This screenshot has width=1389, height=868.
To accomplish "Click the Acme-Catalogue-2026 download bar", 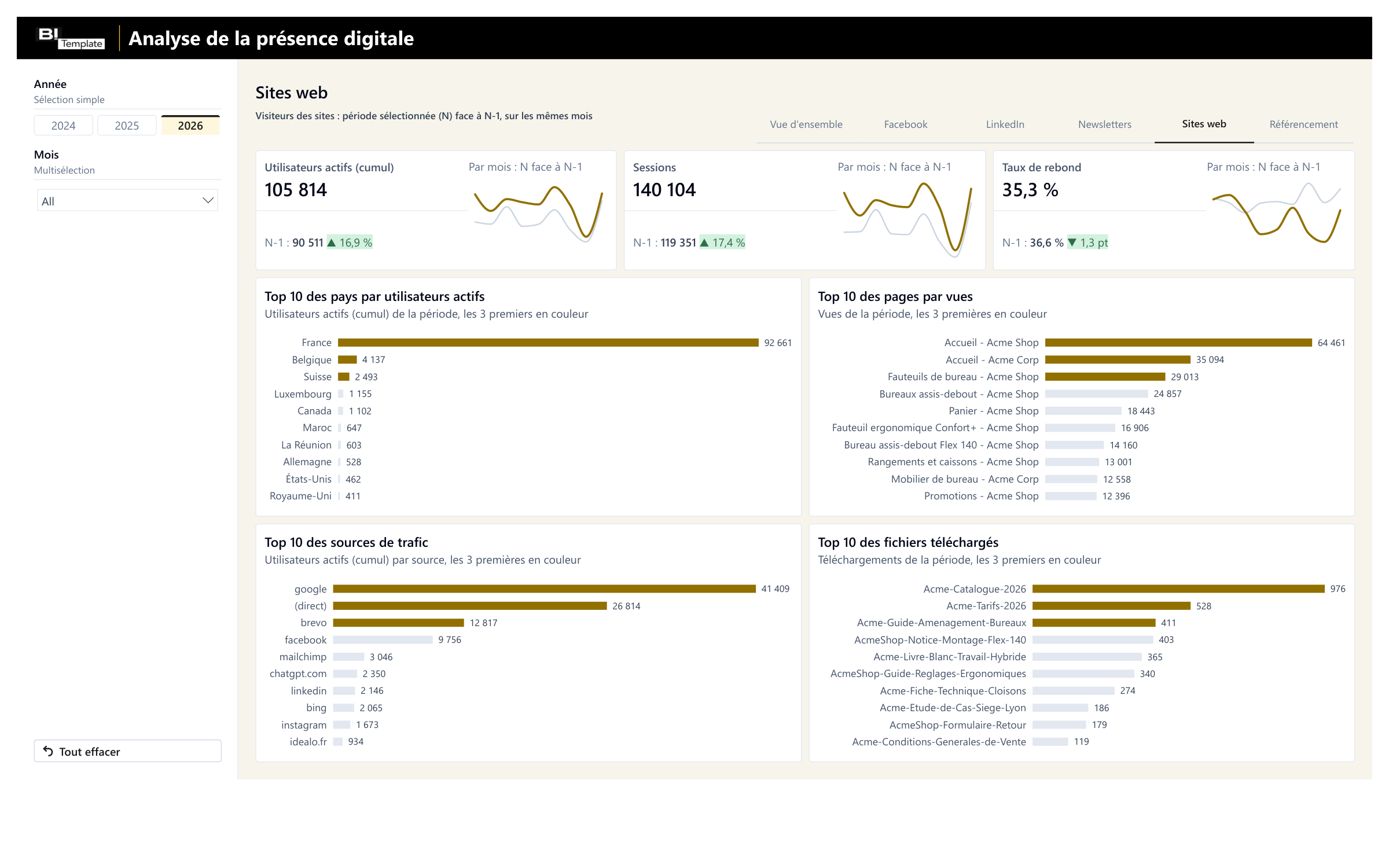I will [1178, 589].
